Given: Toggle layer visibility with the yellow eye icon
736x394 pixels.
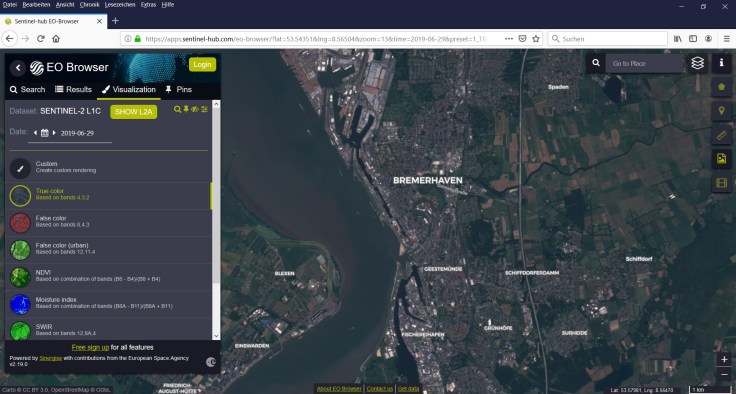Looking at the screenshot, I should (x=195, y=109).
